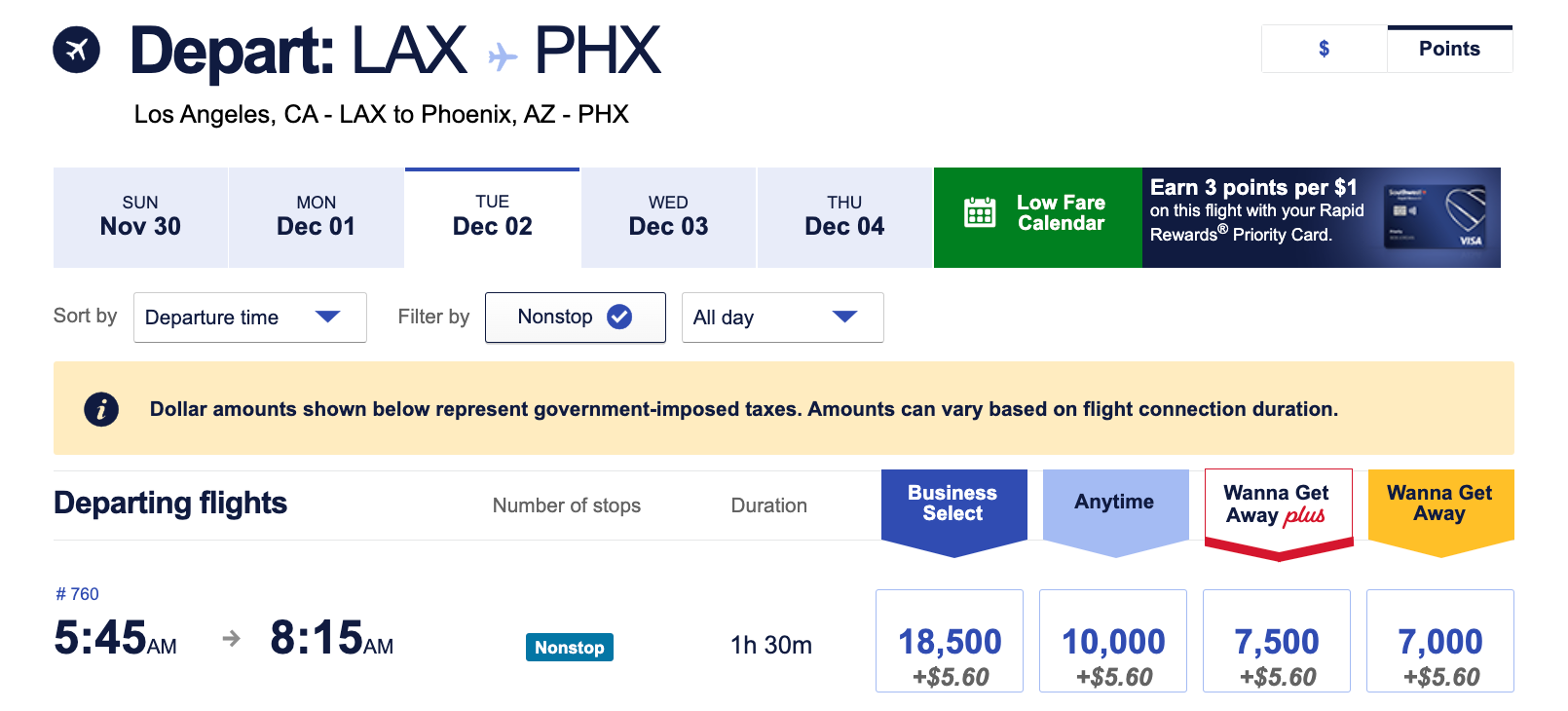Toggle the Points pricing mode
The height and width of the screenshot is (711, 1568).
1449,47
